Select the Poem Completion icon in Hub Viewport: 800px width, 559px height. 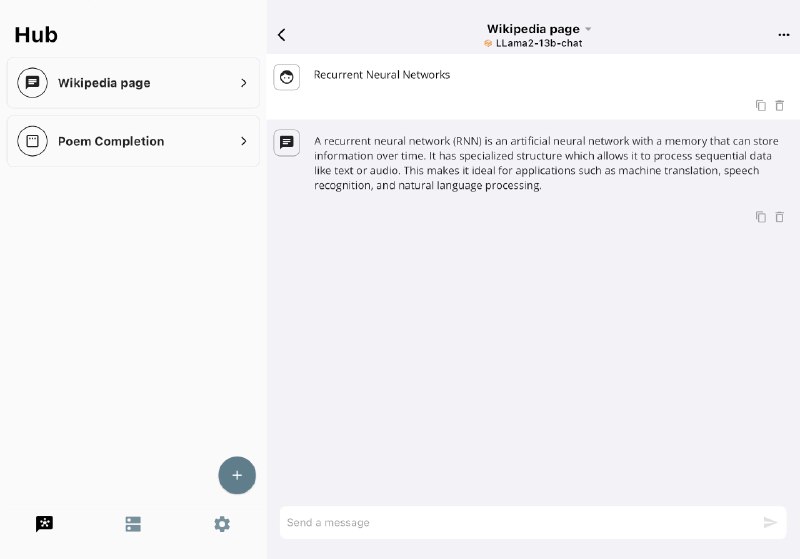coord(32,141)
